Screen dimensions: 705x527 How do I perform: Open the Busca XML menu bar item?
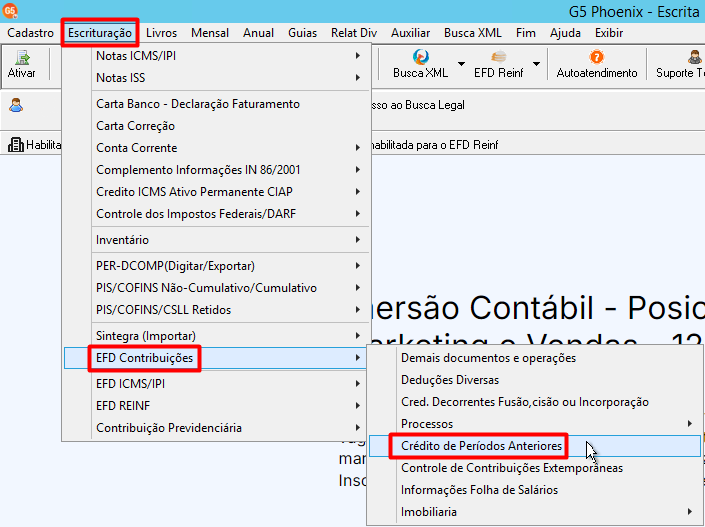[x=473, y=33]
